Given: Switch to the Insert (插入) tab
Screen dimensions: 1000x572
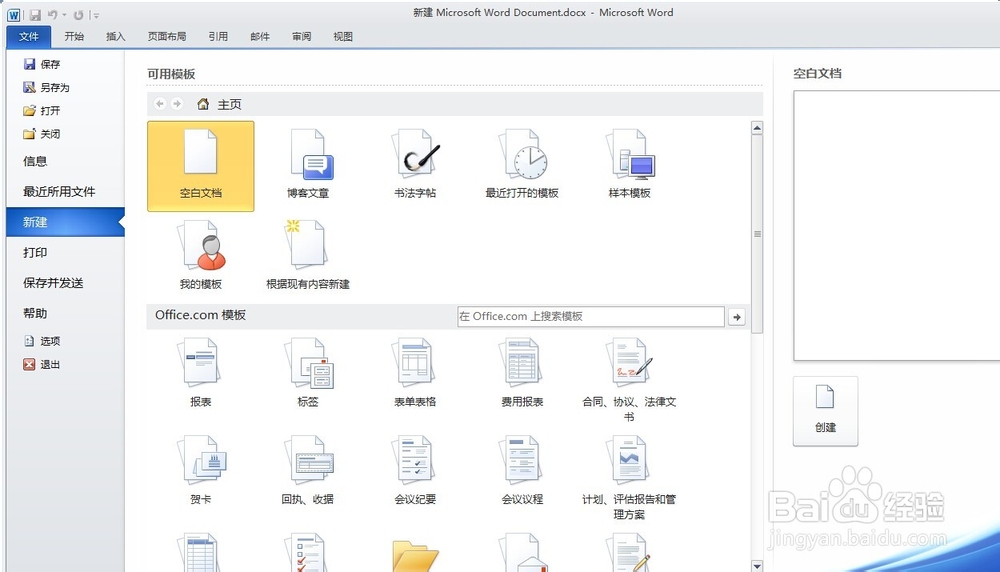Looking at the screenshot, I should click(x=115, y=36).
